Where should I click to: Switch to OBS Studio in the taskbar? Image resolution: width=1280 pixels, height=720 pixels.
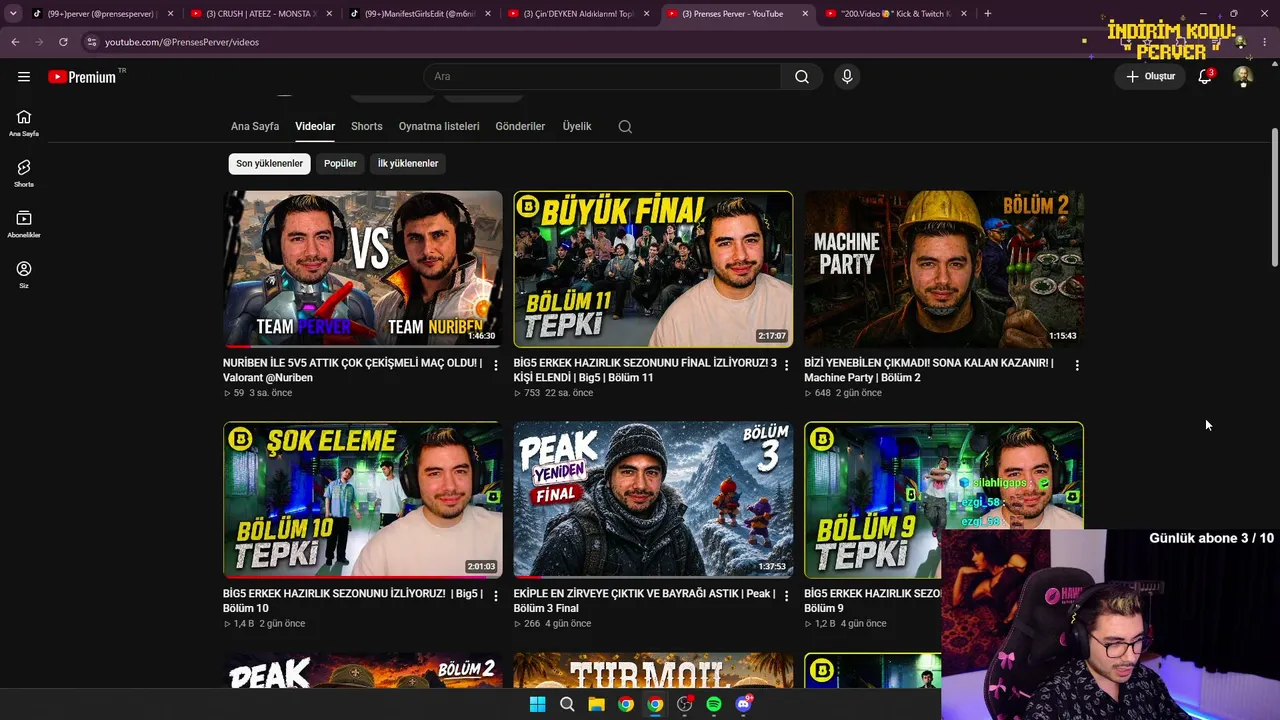pos(684,704)
